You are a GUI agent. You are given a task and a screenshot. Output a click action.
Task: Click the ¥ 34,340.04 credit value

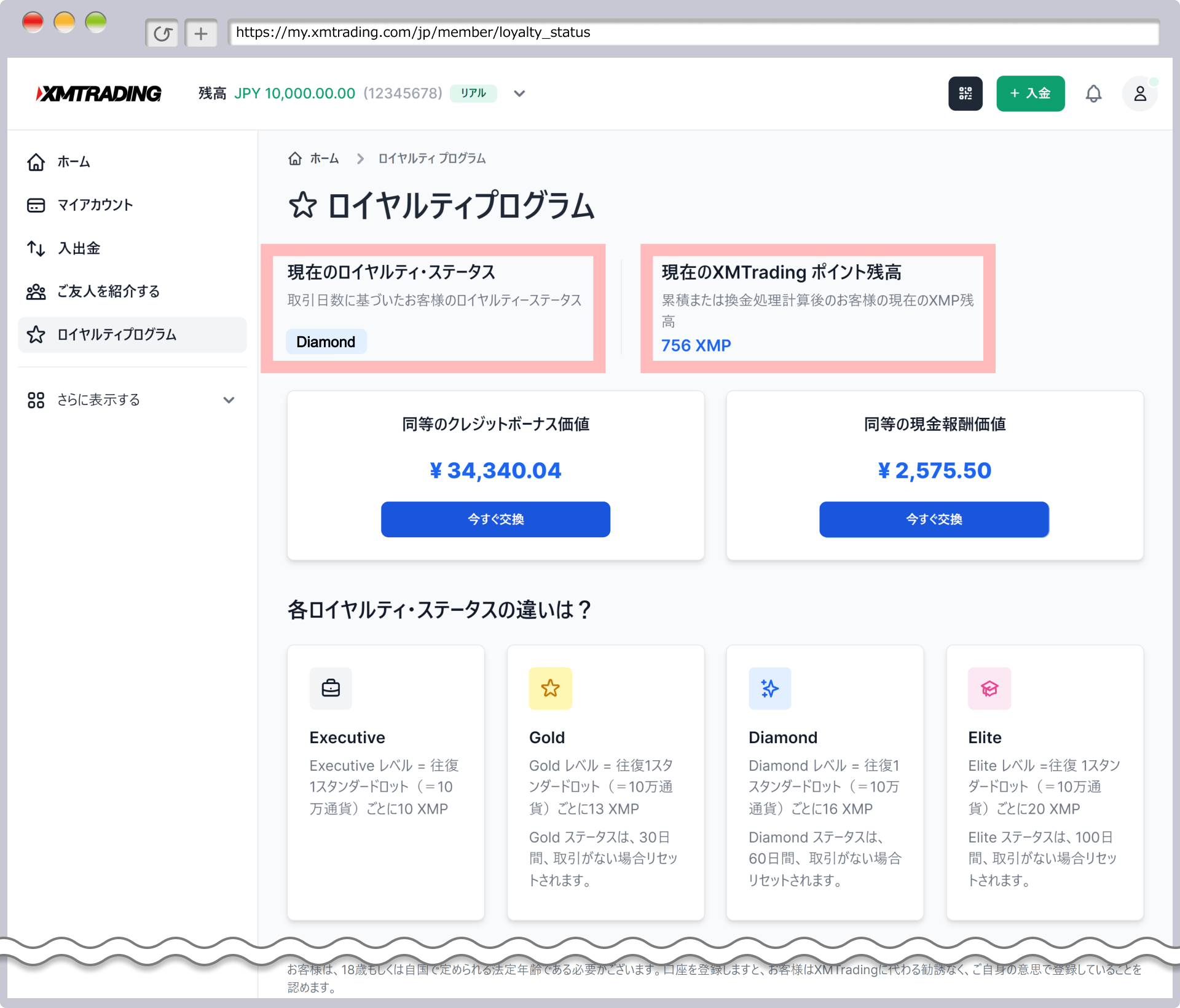495,471
